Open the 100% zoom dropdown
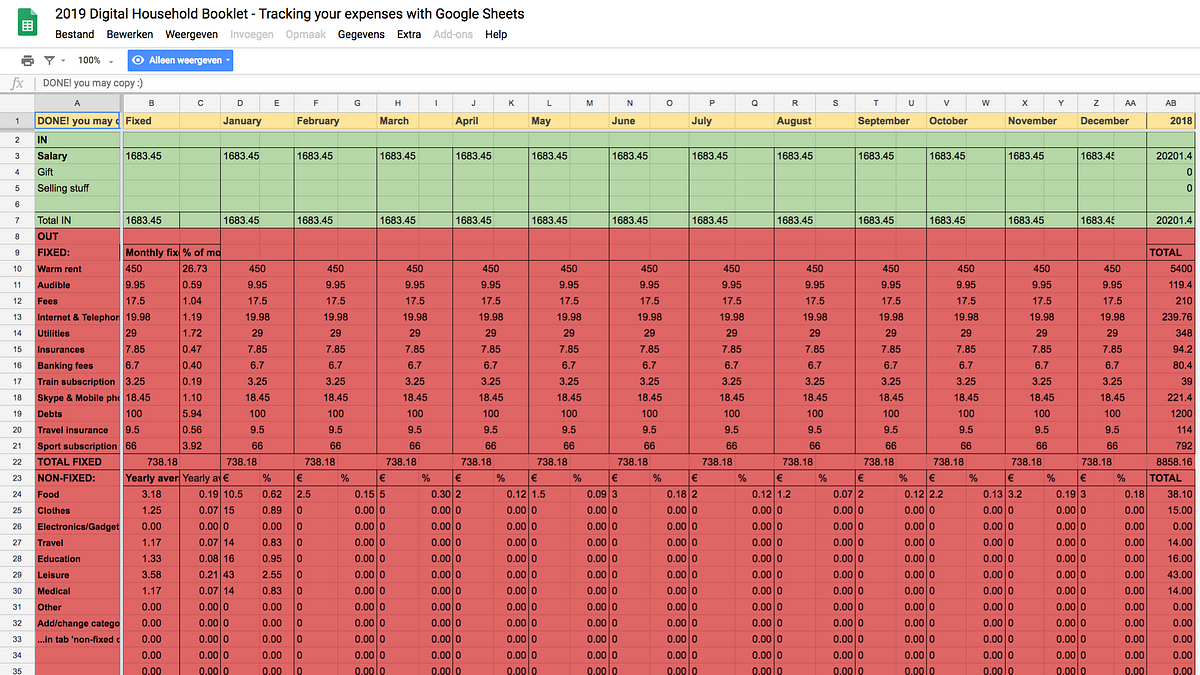The image size is (1200, 675). tap(95, 61)
